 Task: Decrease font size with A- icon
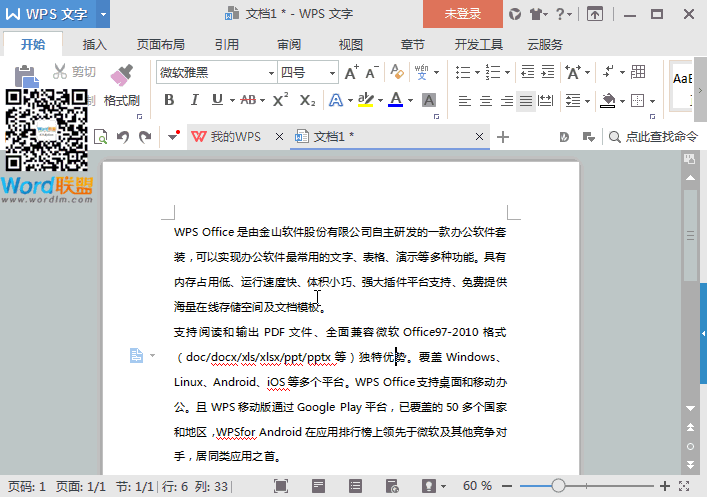tap(372, 72)
